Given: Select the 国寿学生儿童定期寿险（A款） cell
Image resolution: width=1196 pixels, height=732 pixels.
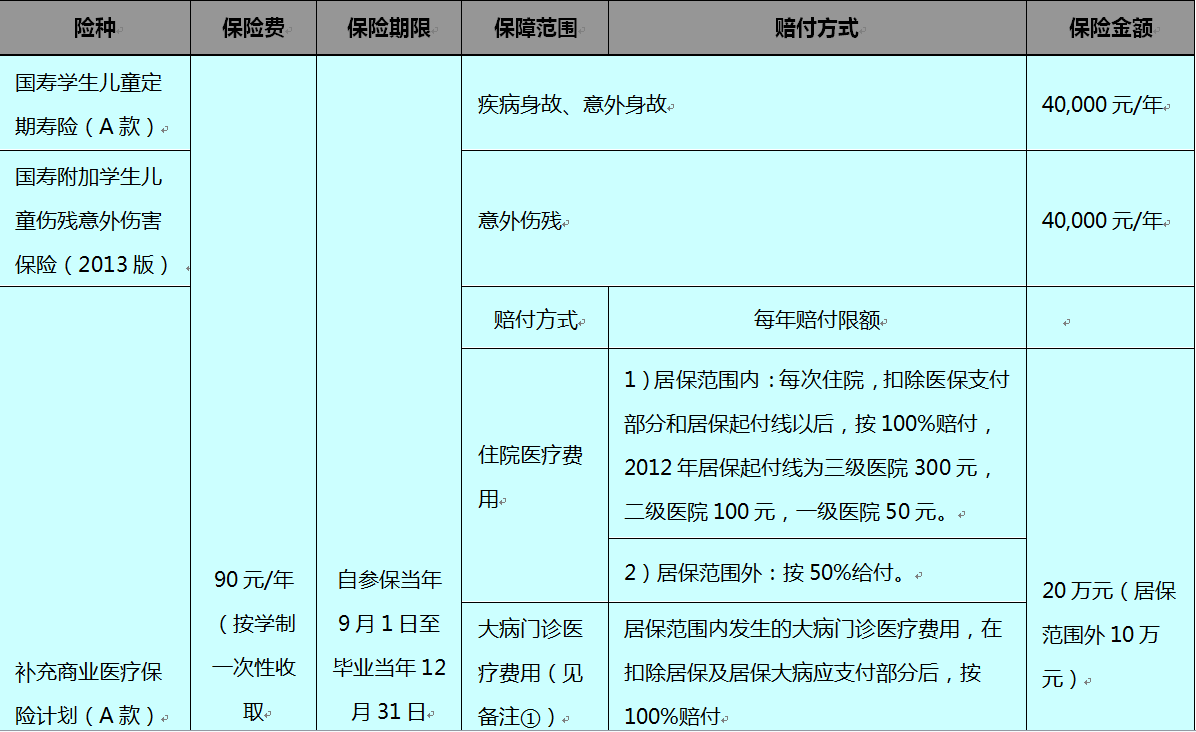Looking at the screenshot, I should pyautogui.click(x=95, y=104).
